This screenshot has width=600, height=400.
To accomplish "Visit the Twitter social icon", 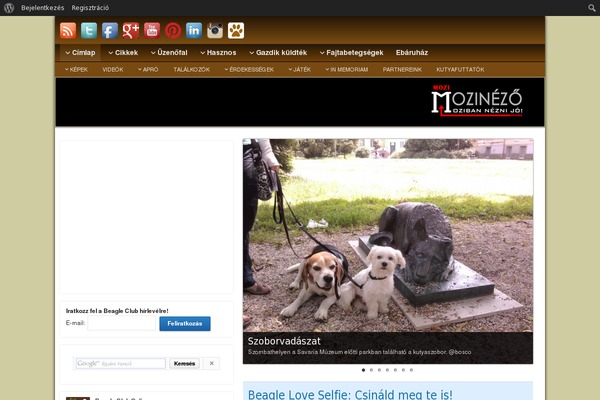I will coord(89,31).
